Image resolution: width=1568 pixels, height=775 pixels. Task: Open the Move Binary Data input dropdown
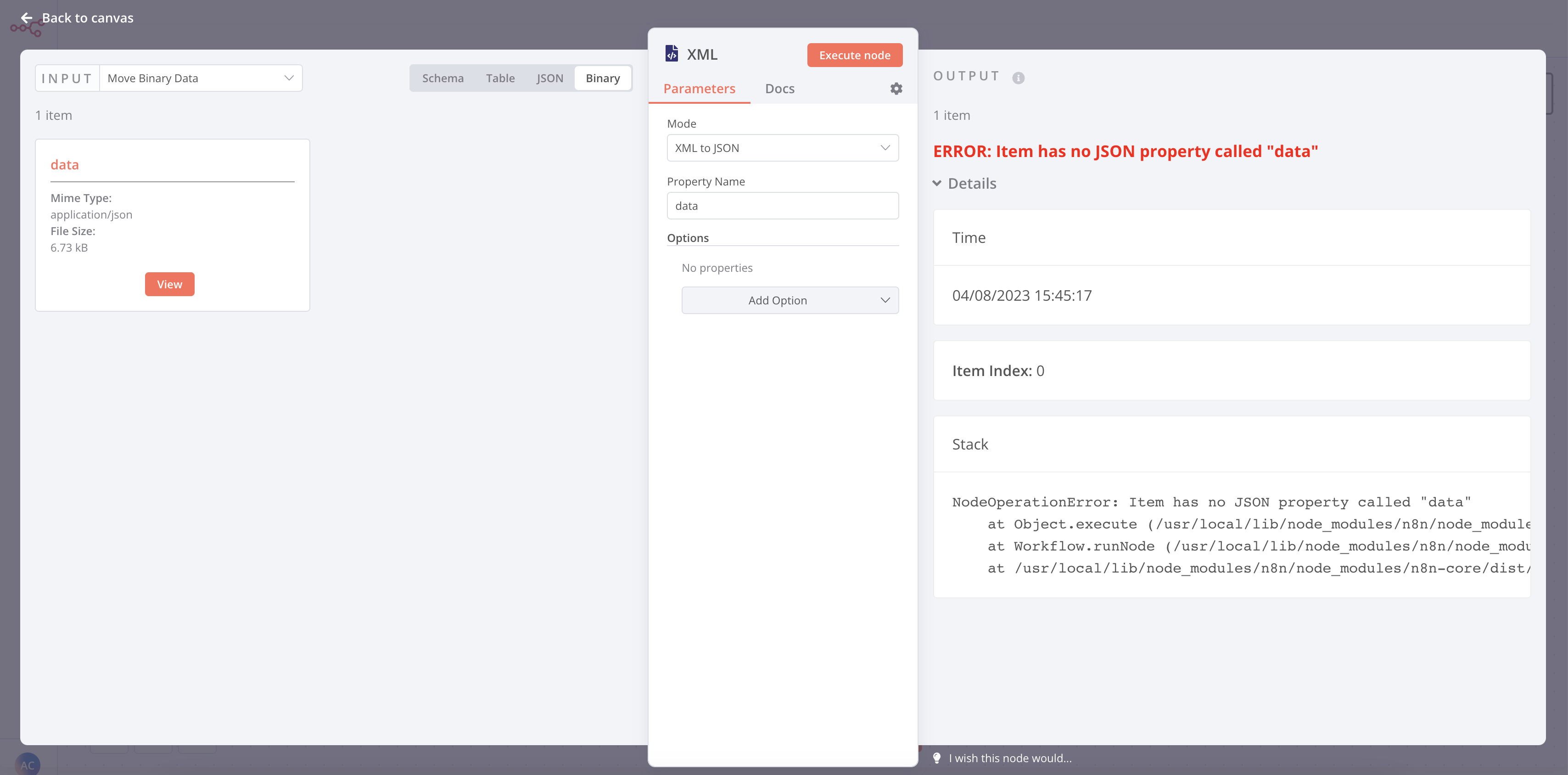pos(200,78)
